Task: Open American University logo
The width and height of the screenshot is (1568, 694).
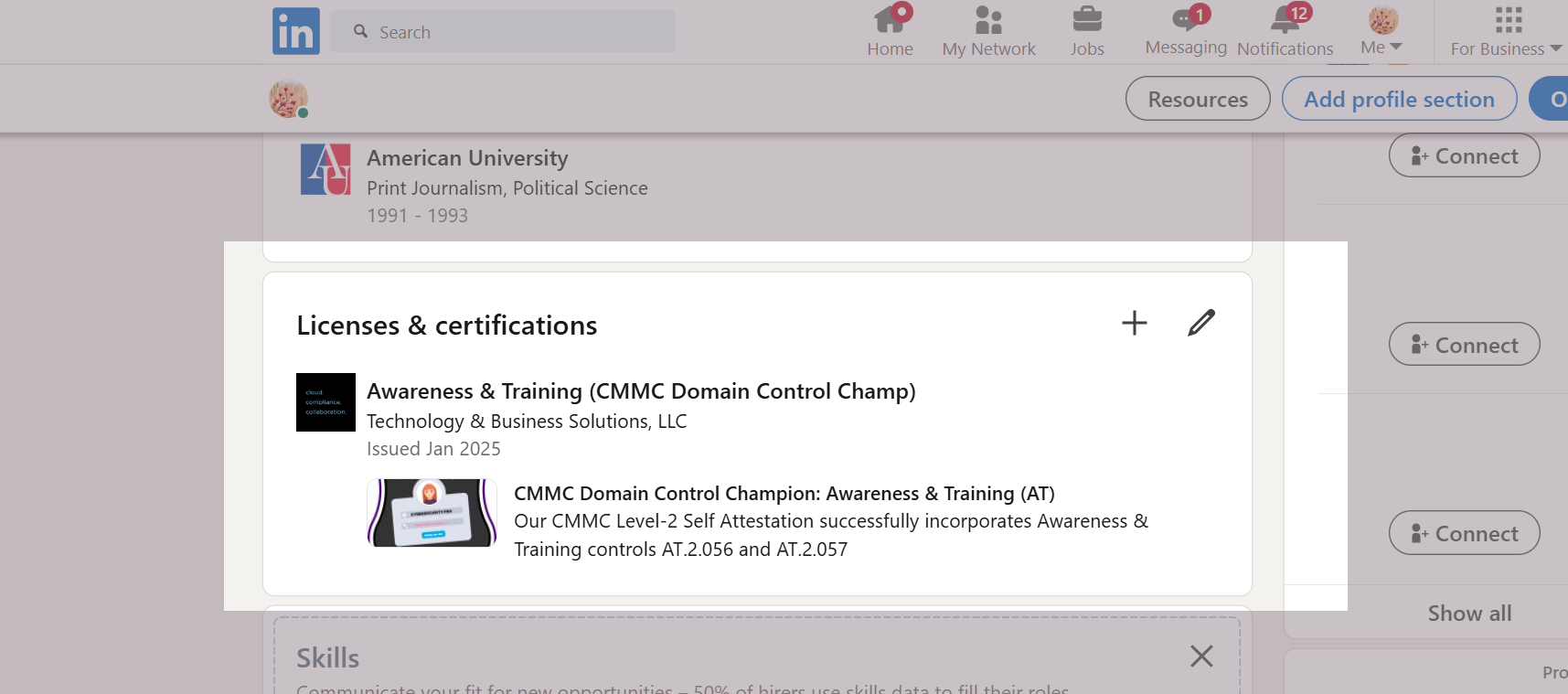Action: click(x=325, y=169)
